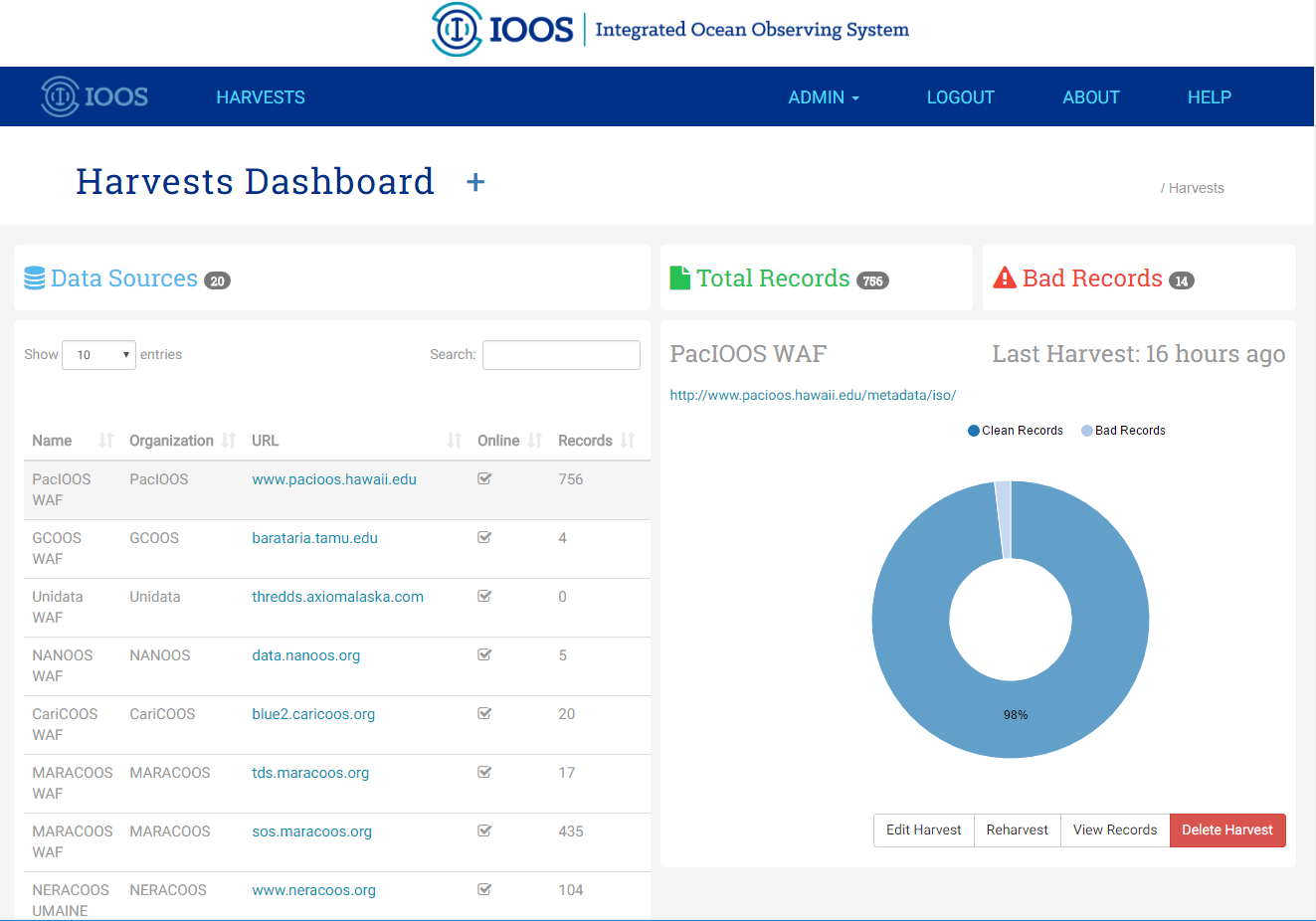Viewport: 1316px width, 921px height.
Task: Open the tds.maracoos.org link
Action: coord(310,773)
